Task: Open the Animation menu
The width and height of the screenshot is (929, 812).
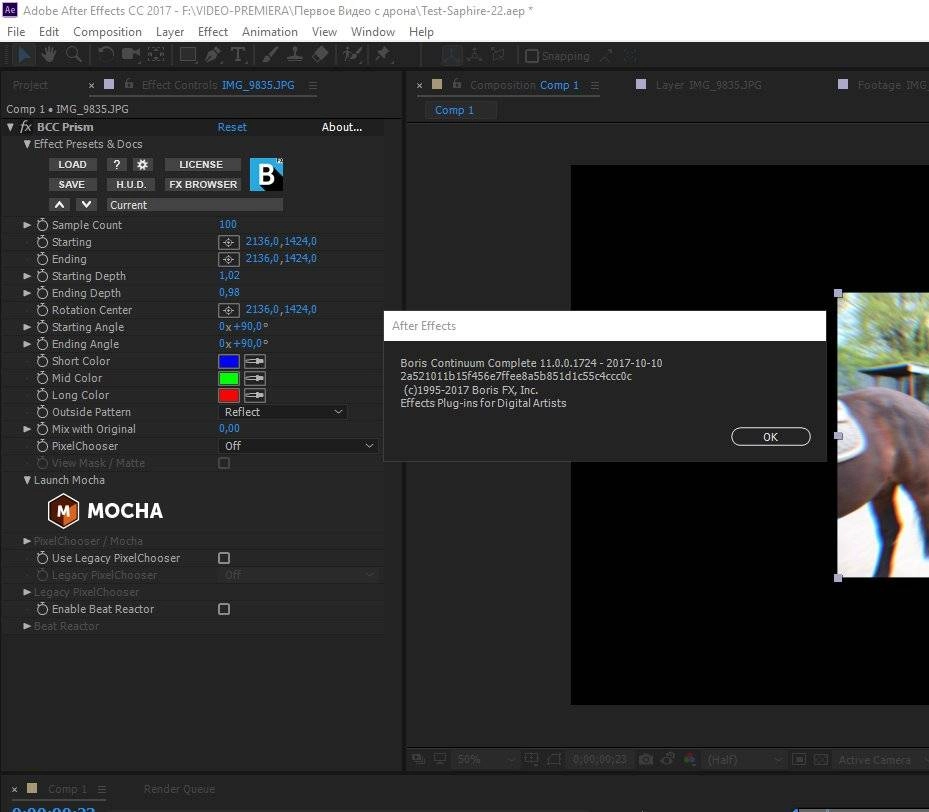Action: click(270, 32)
